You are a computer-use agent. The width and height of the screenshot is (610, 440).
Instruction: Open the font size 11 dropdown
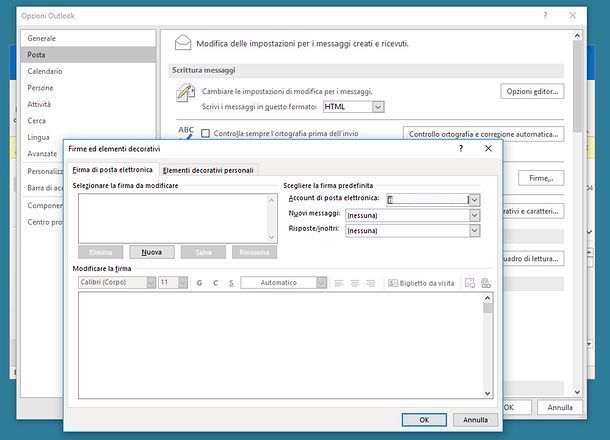coord(183,282)
